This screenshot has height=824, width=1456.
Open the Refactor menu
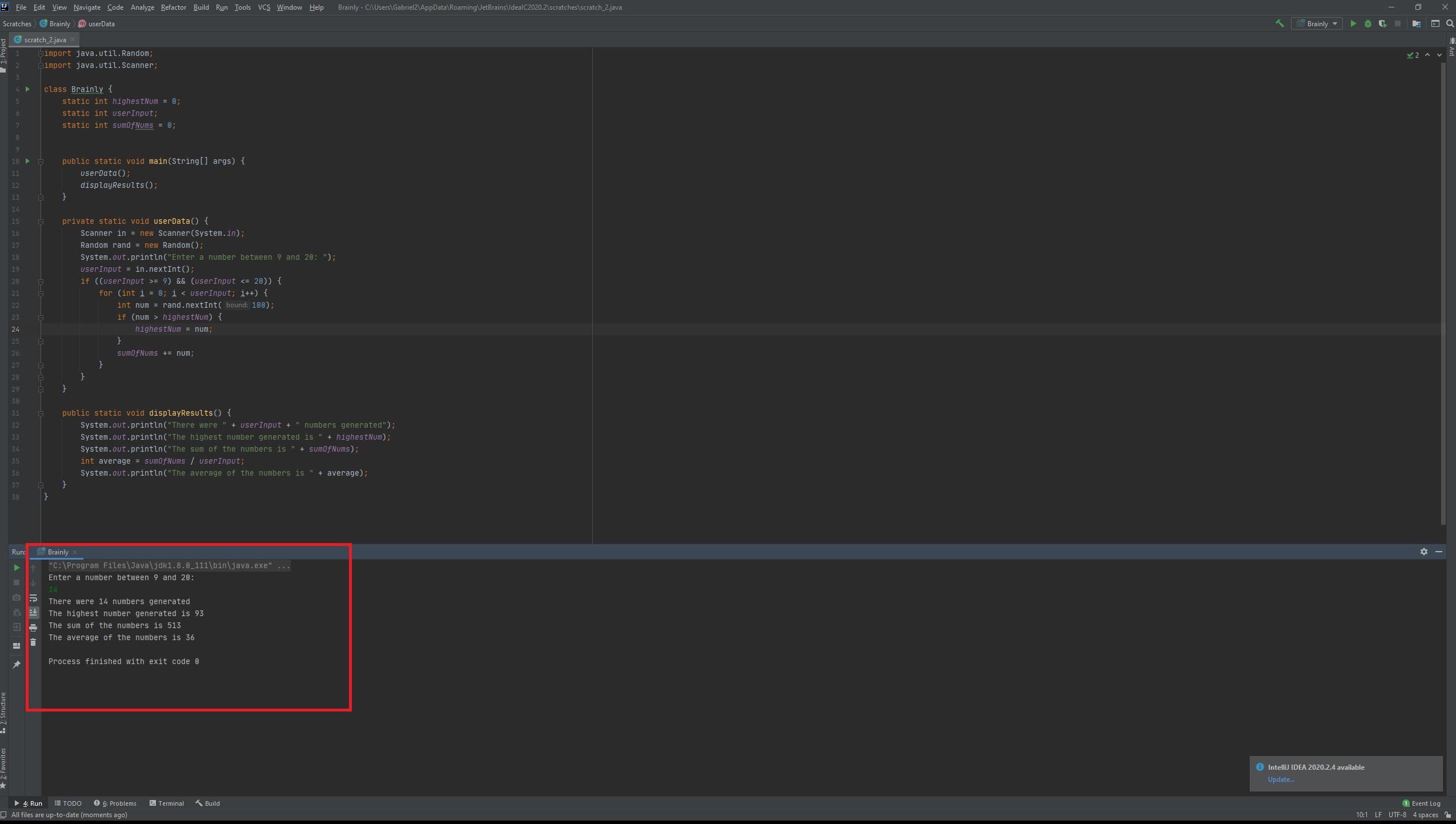point(173,7)
